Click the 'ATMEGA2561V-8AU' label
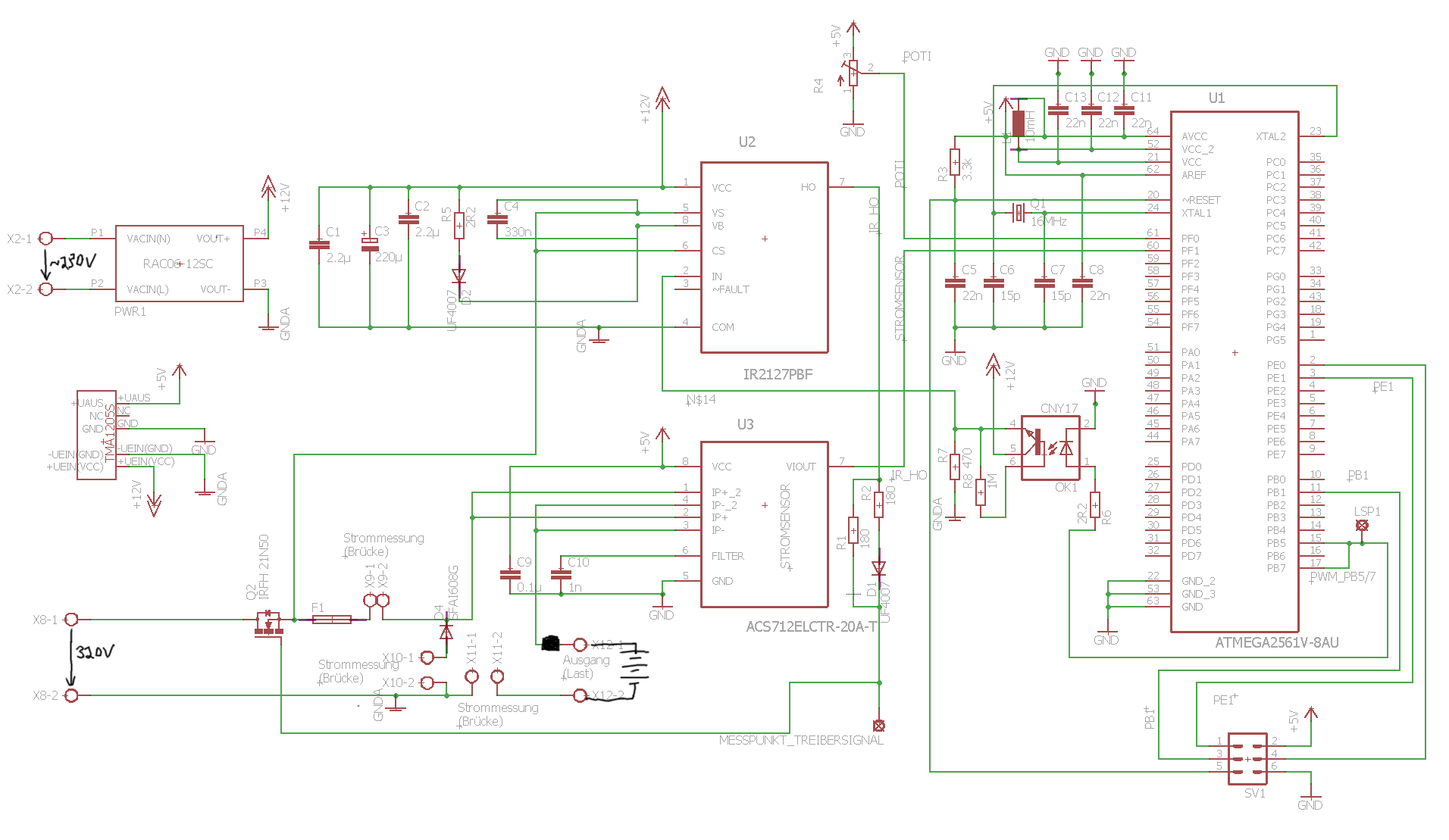The image size is (1449, 840). [x=1277, y=642]
